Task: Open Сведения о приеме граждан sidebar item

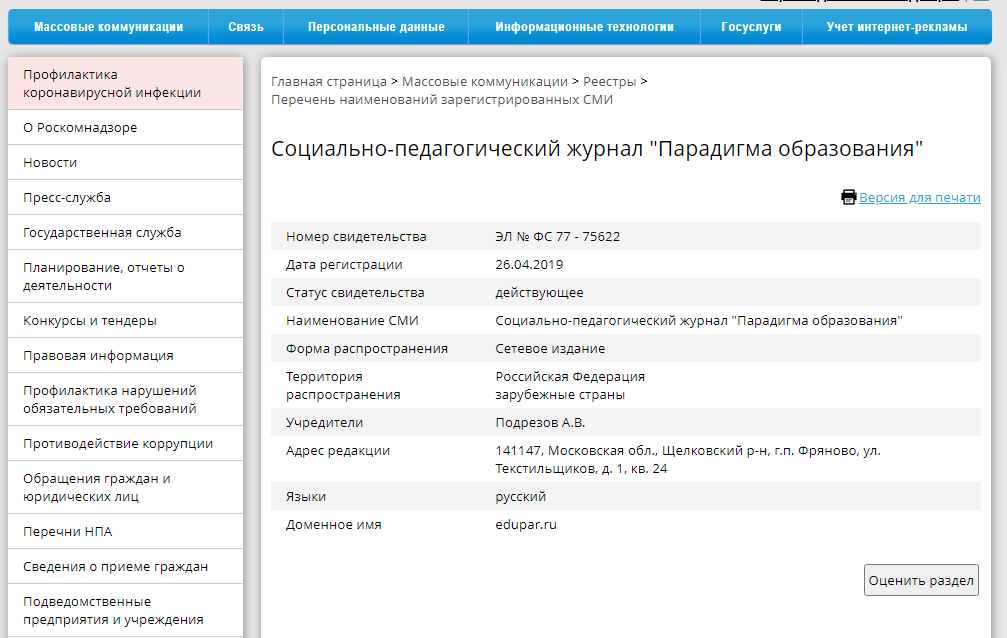Action: [x=126, y=567]
